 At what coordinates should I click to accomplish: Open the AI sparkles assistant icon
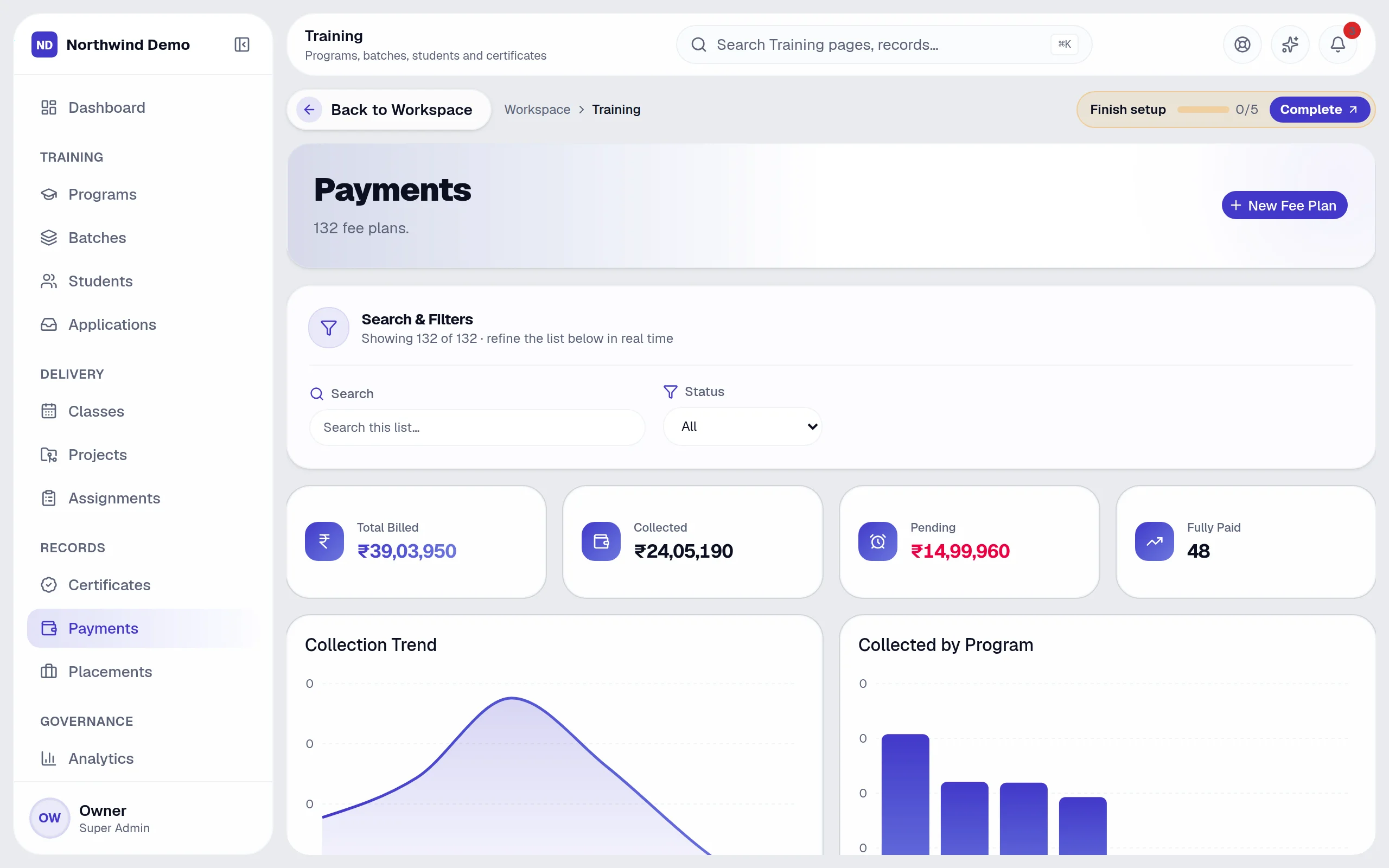[x=1290, y=44]
